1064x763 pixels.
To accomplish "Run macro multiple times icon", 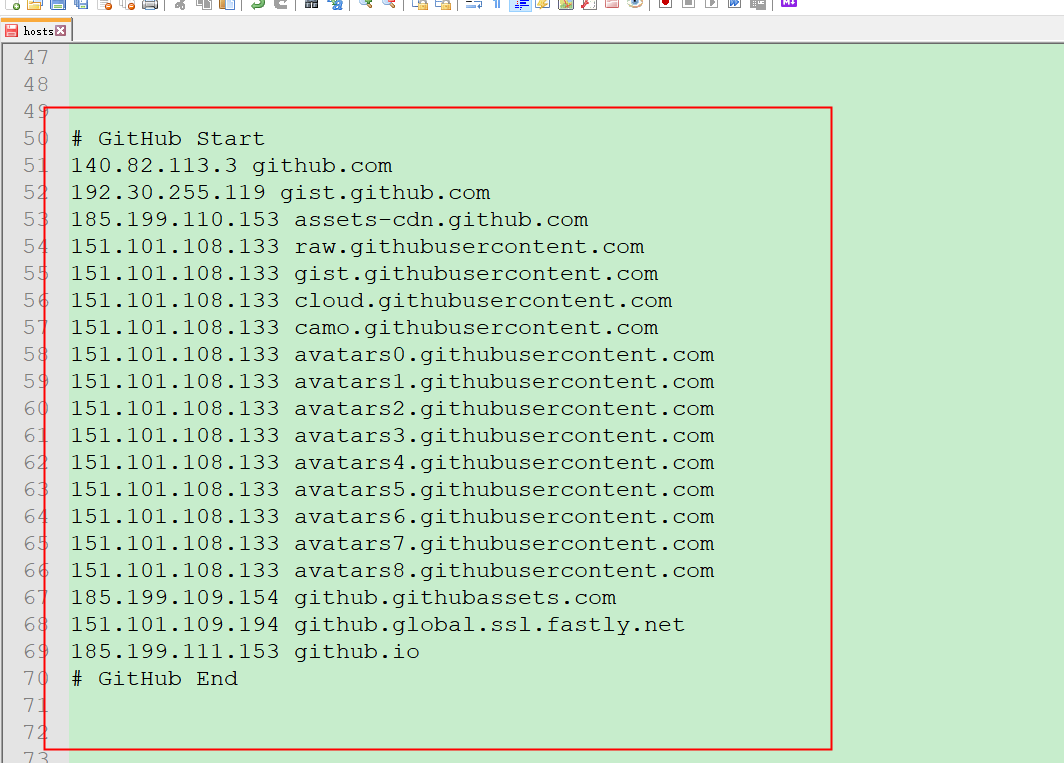I will (x=735, y=3).
